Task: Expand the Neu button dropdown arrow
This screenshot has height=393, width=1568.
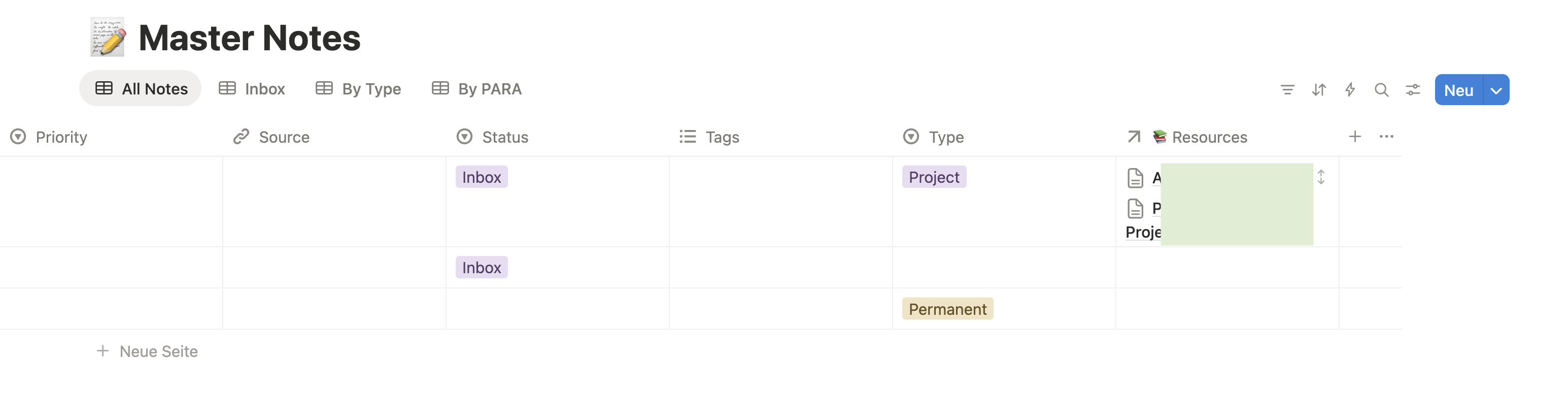Action: click(1495, 90)
